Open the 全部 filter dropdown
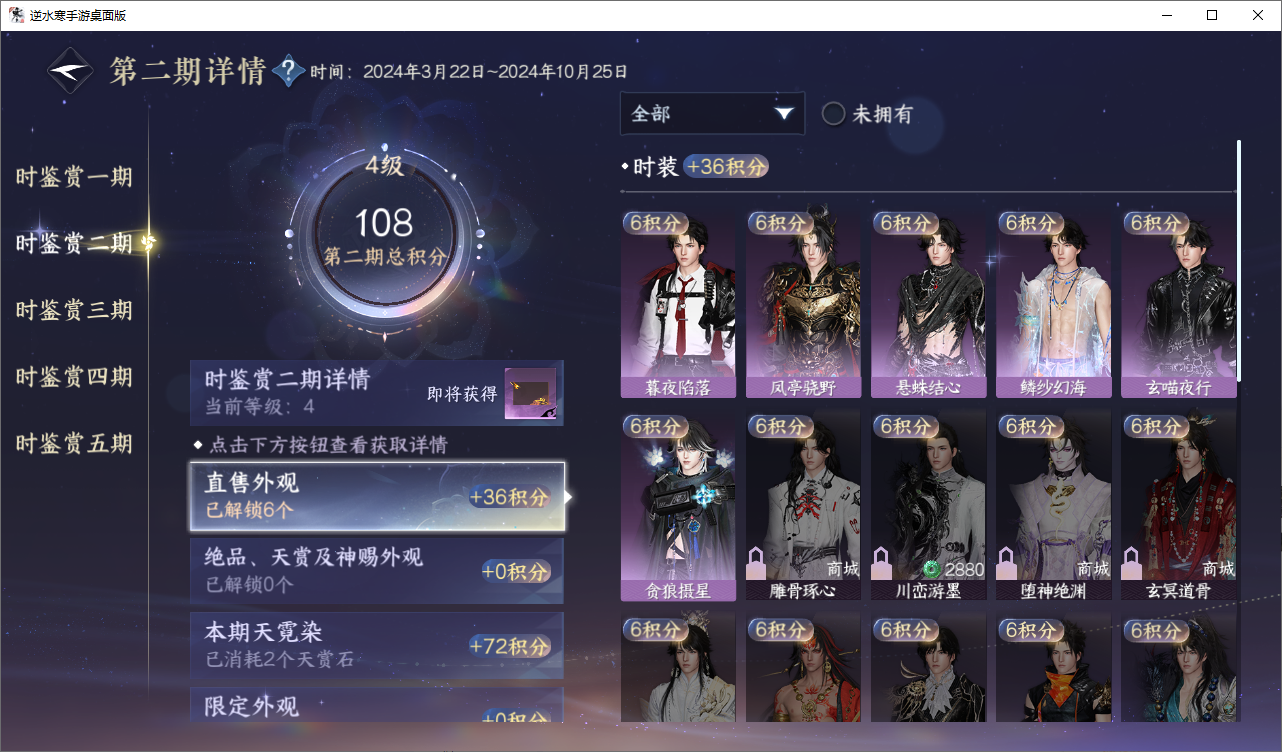Screen dimensions: 1282x752 click(x=712, y=113)
